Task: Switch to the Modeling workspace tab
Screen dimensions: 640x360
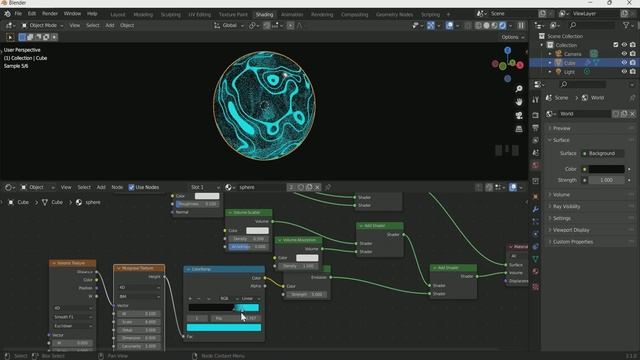Action: point(143,14)
